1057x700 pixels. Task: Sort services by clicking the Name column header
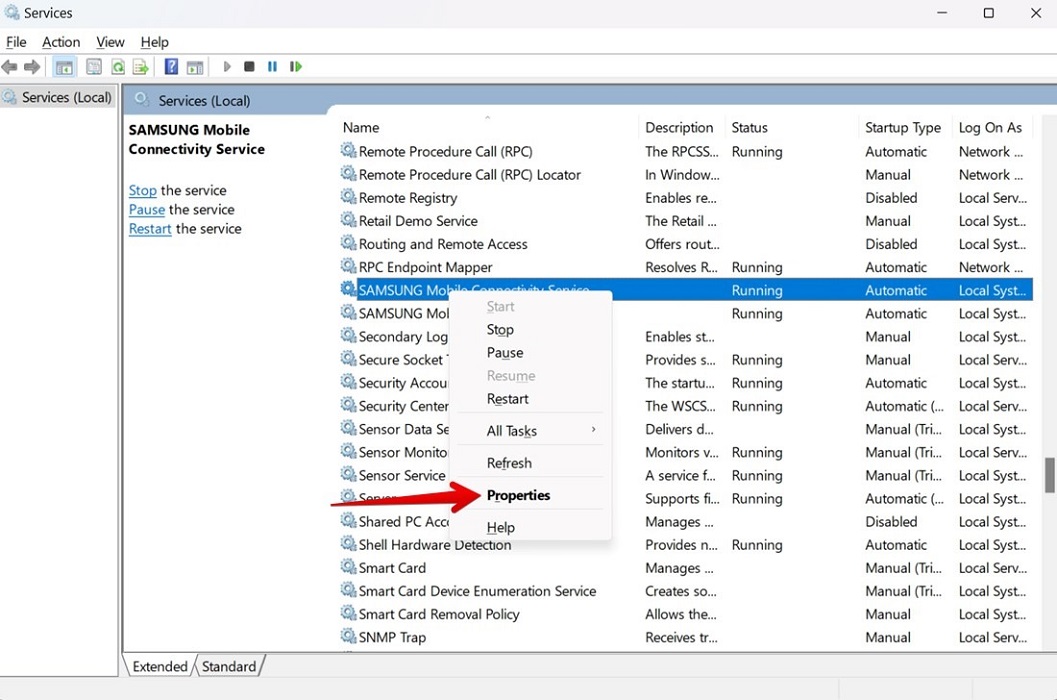360,127
